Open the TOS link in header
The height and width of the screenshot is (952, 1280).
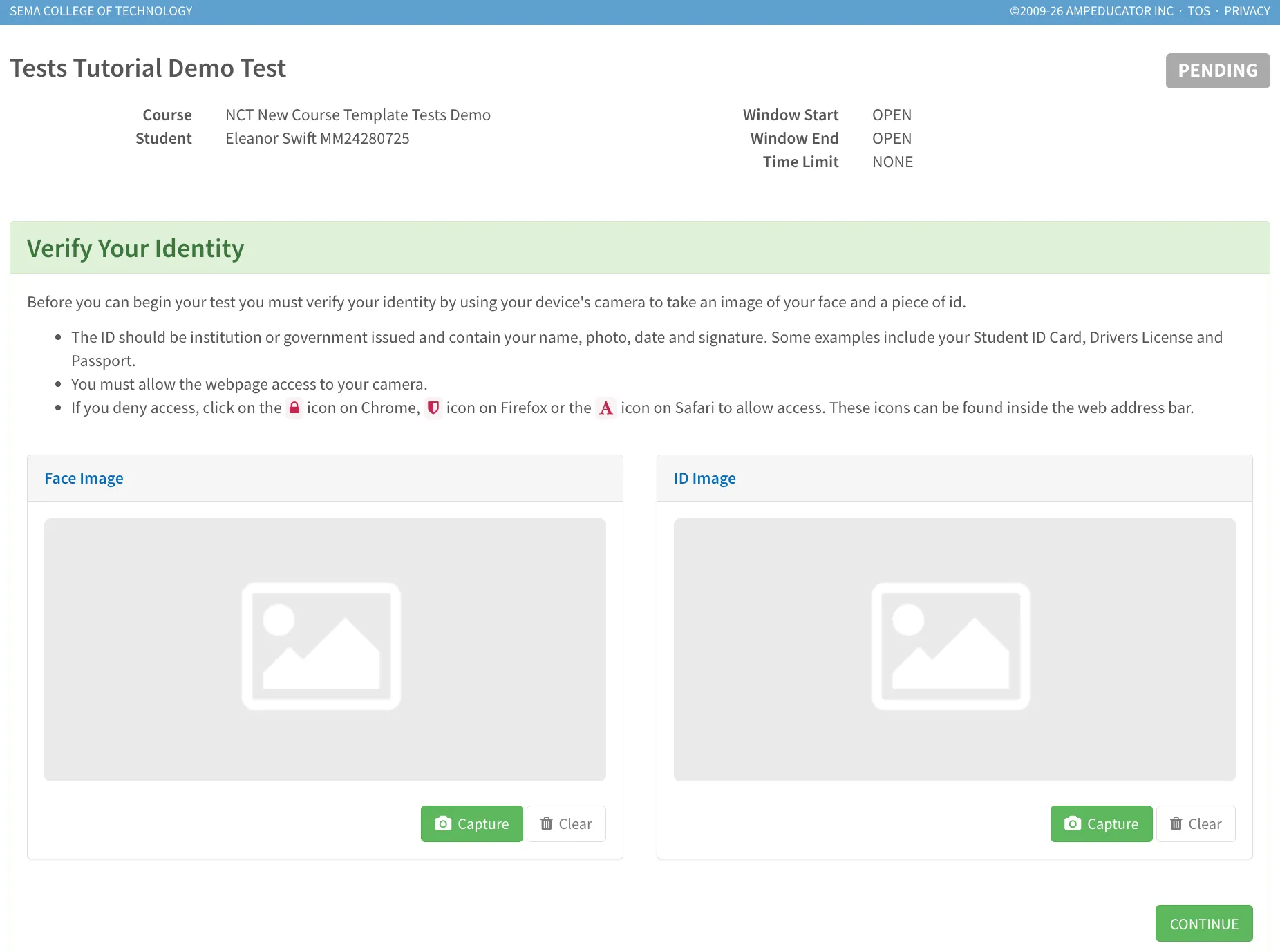point(1198,11)
